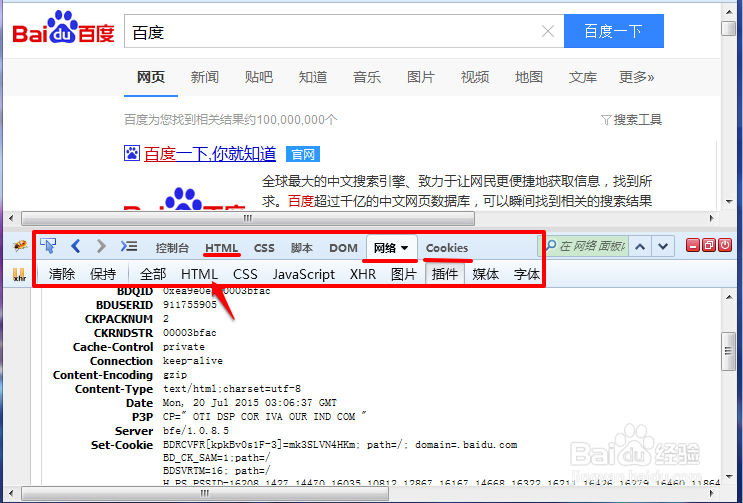
Task: Click 清除 to clear network log
Action: coord(62,274)
